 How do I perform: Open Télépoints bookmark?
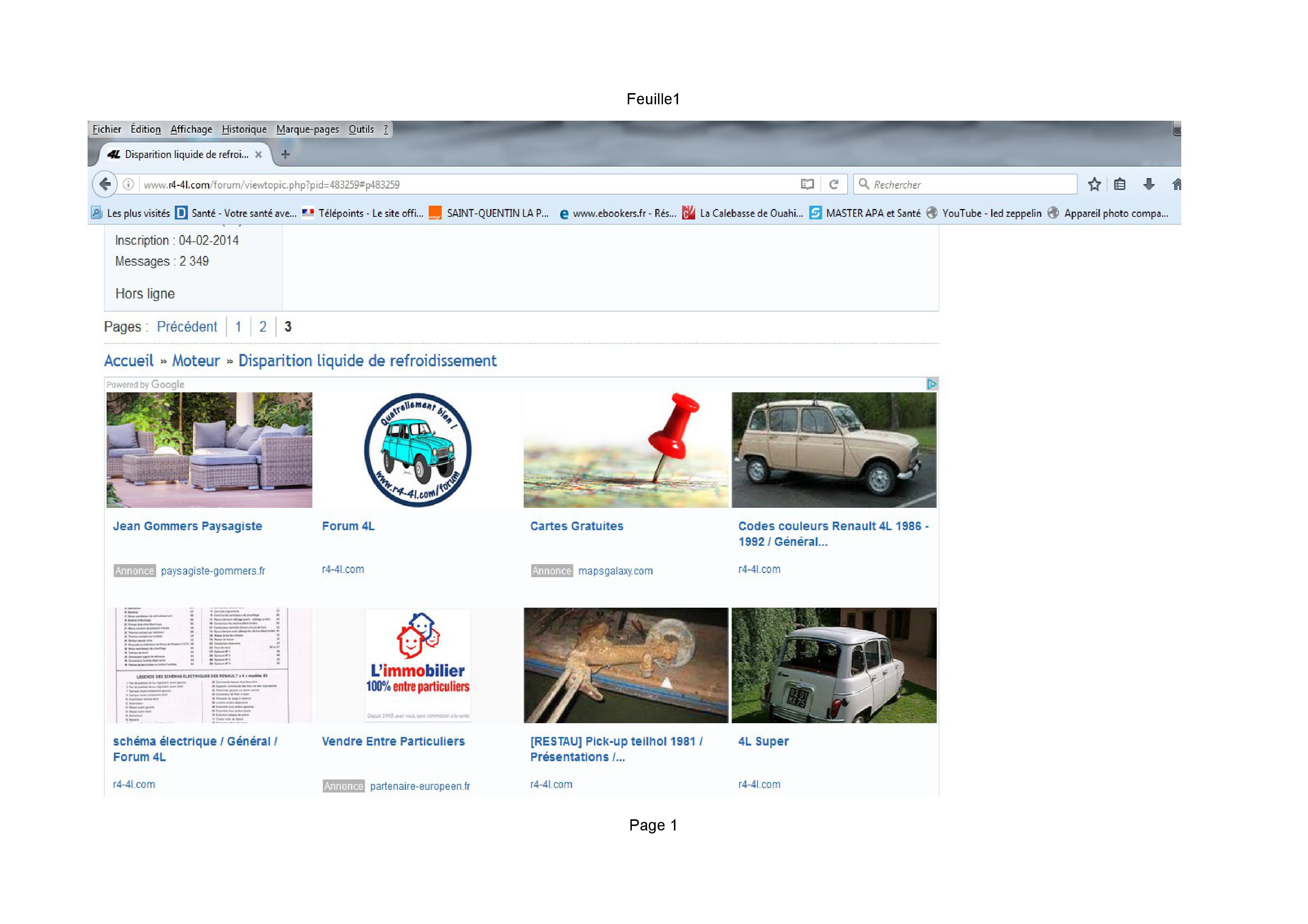tap(362, 213)
